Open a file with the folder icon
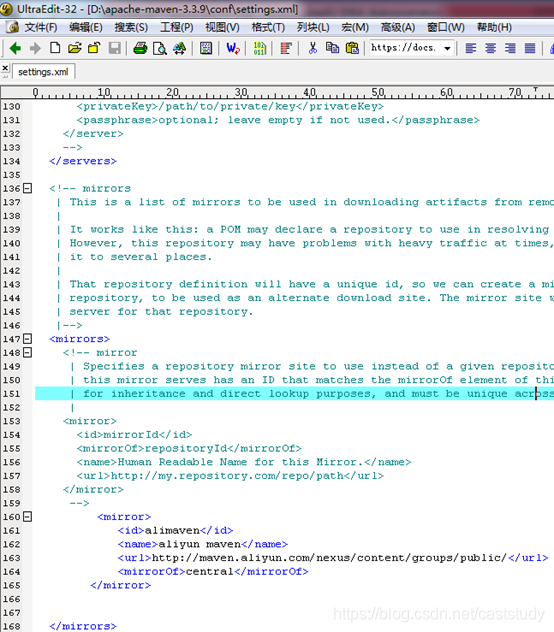Image resolution: width=554 pixels, height=632 pixels. [75, 48]
